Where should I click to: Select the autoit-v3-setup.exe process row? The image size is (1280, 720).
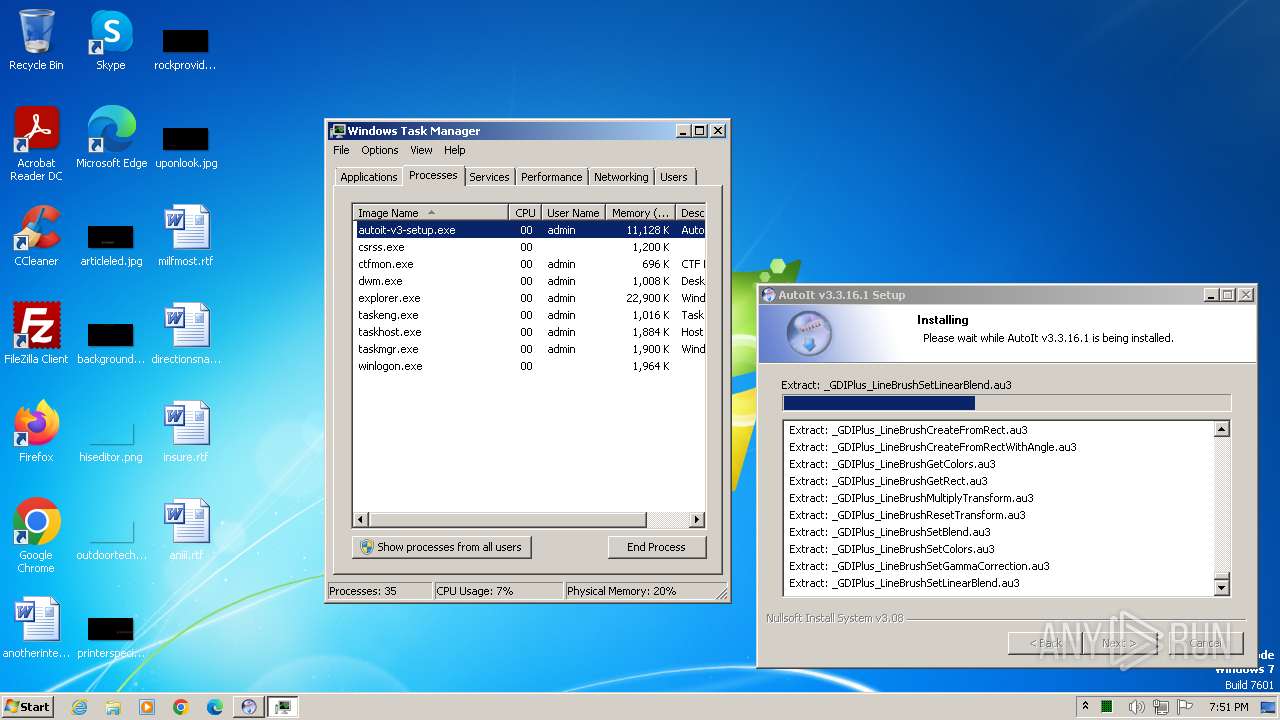[x=529, y=230]
